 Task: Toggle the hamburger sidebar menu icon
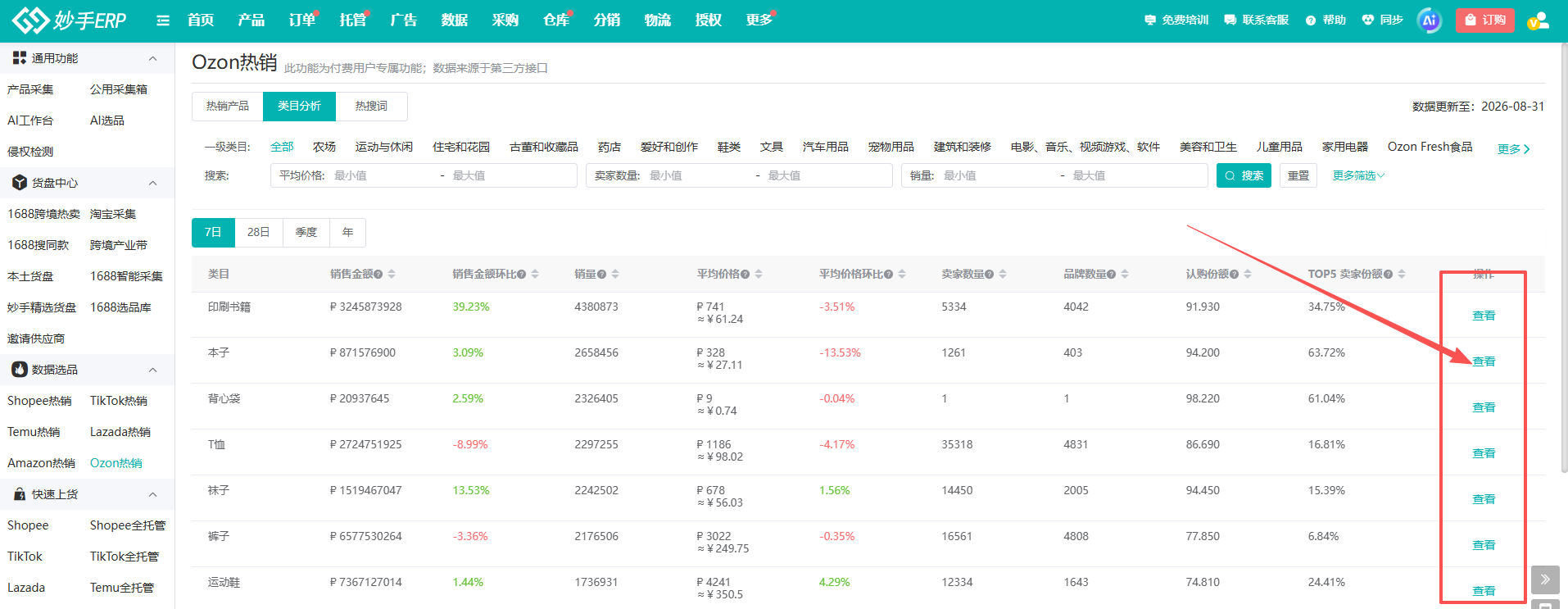pos(163,20)
